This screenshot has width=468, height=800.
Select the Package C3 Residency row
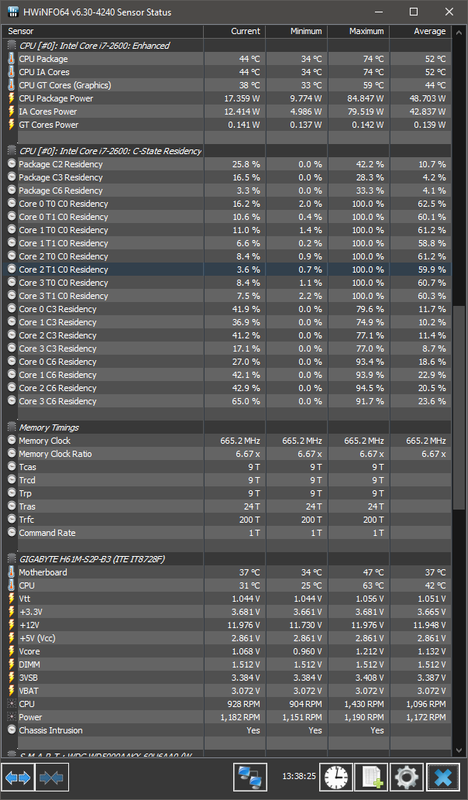[x=227, y=177]
